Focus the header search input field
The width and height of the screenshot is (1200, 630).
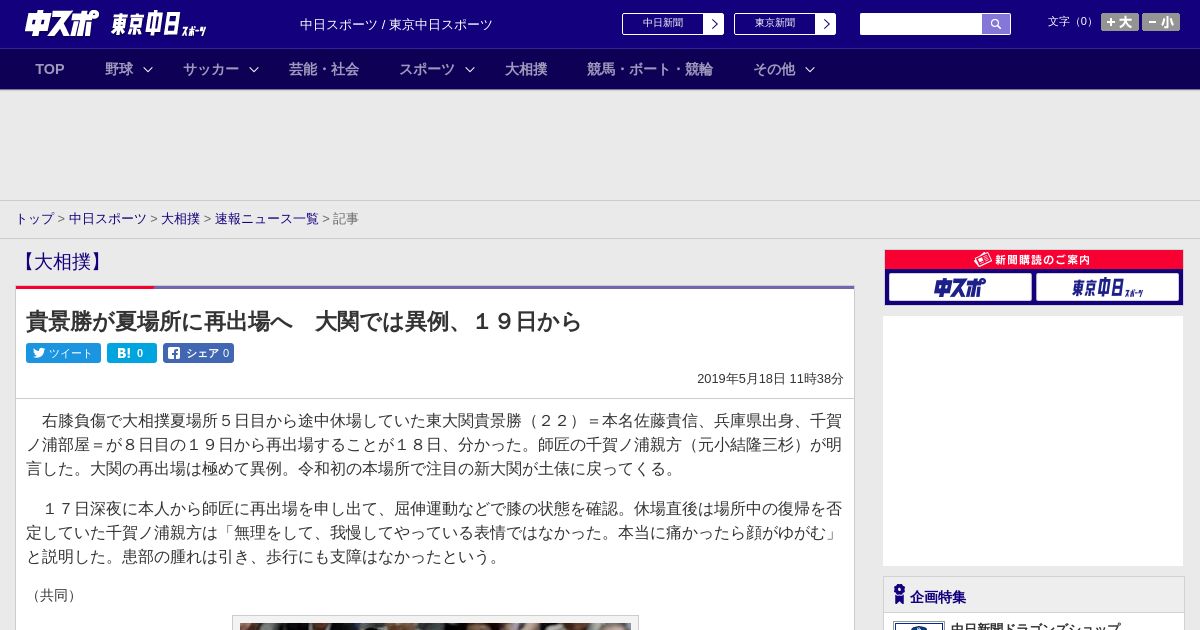coord(921,24)
